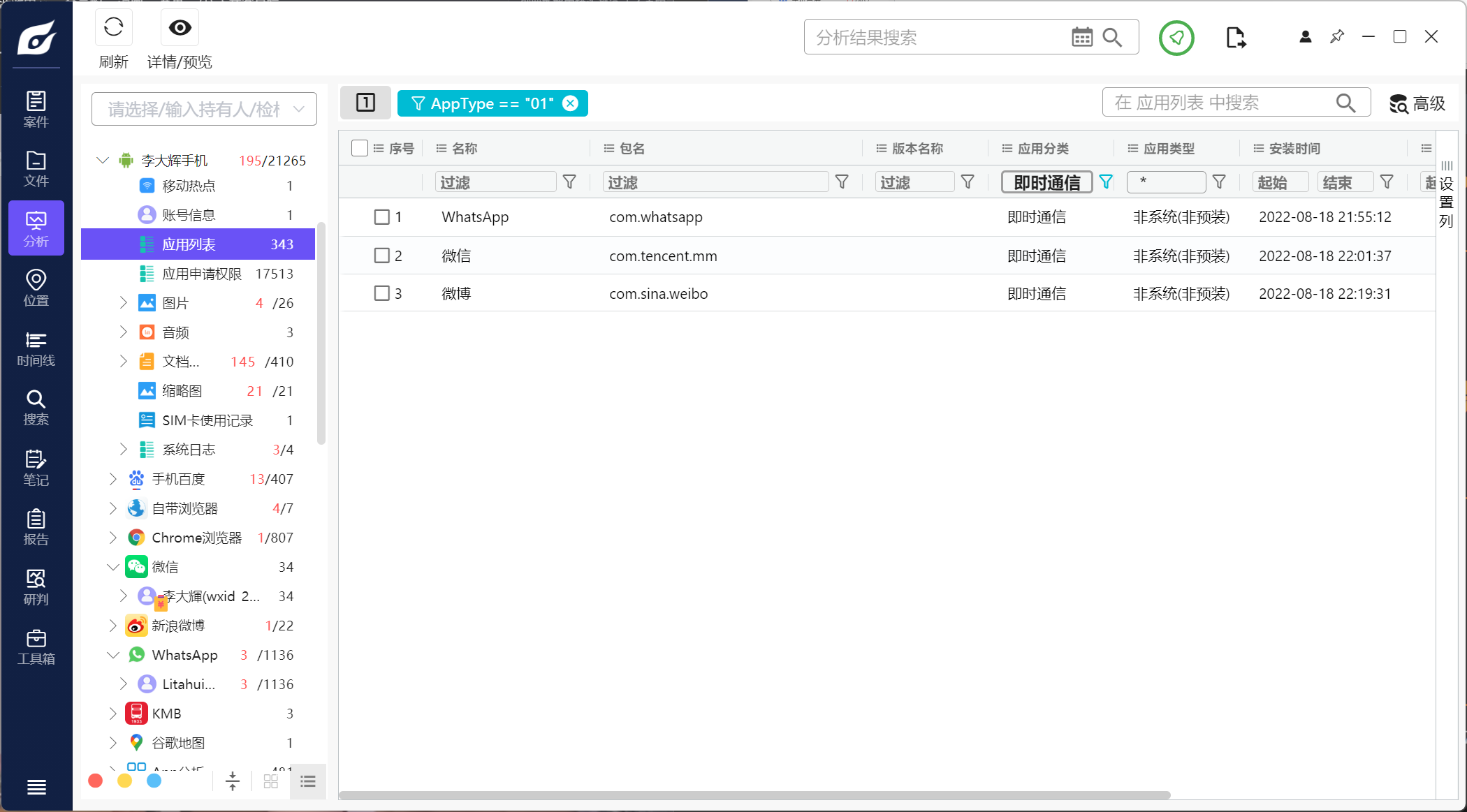The image size is (1467, 812).
Task: Expand the 图片 tree node
Action: pyautogui.click(x=124, y=303)
